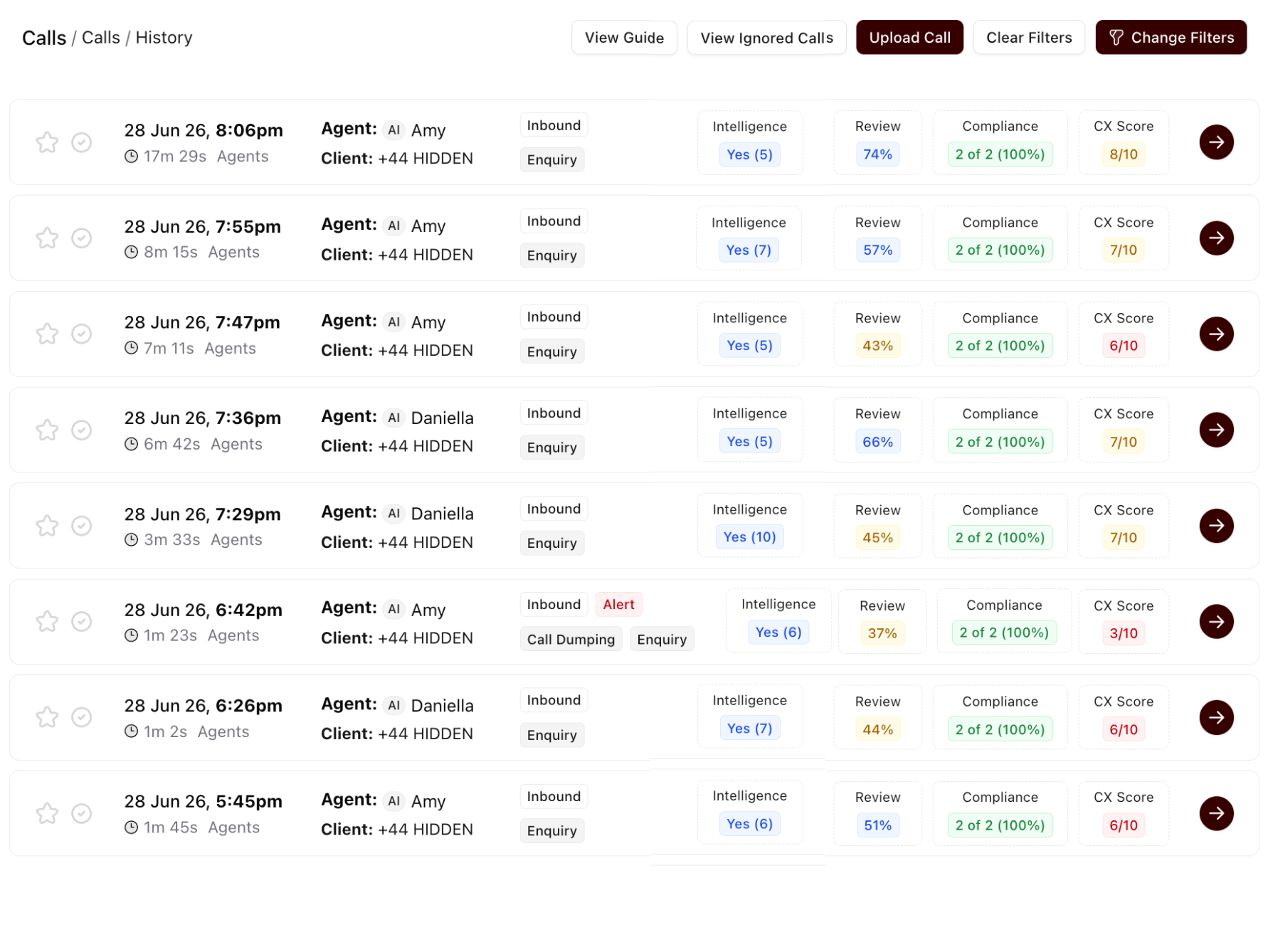
Task: Star the 6:42pm alert call
Action: 47,621
